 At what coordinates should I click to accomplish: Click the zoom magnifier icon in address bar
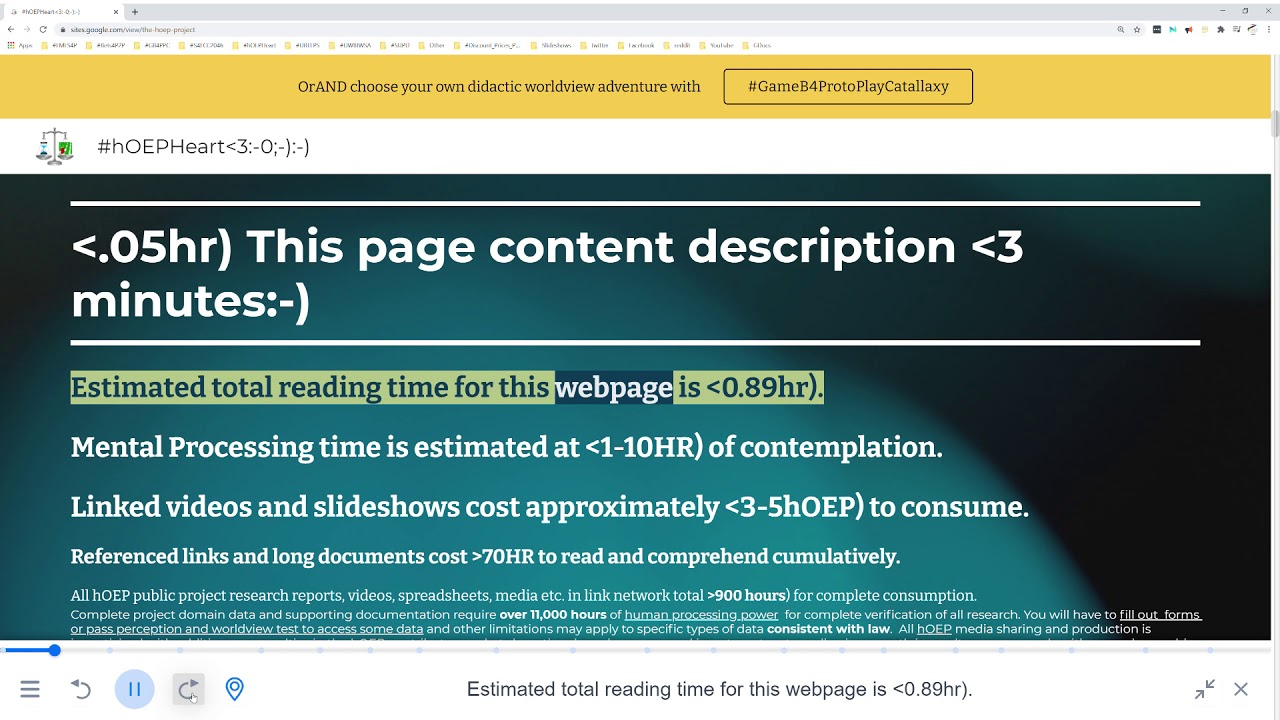point(1121,30)
